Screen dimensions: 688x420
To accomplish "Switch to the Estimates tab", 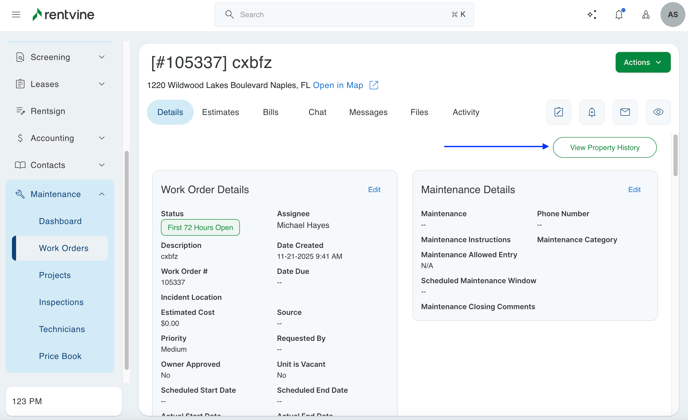I will point(220,112).
